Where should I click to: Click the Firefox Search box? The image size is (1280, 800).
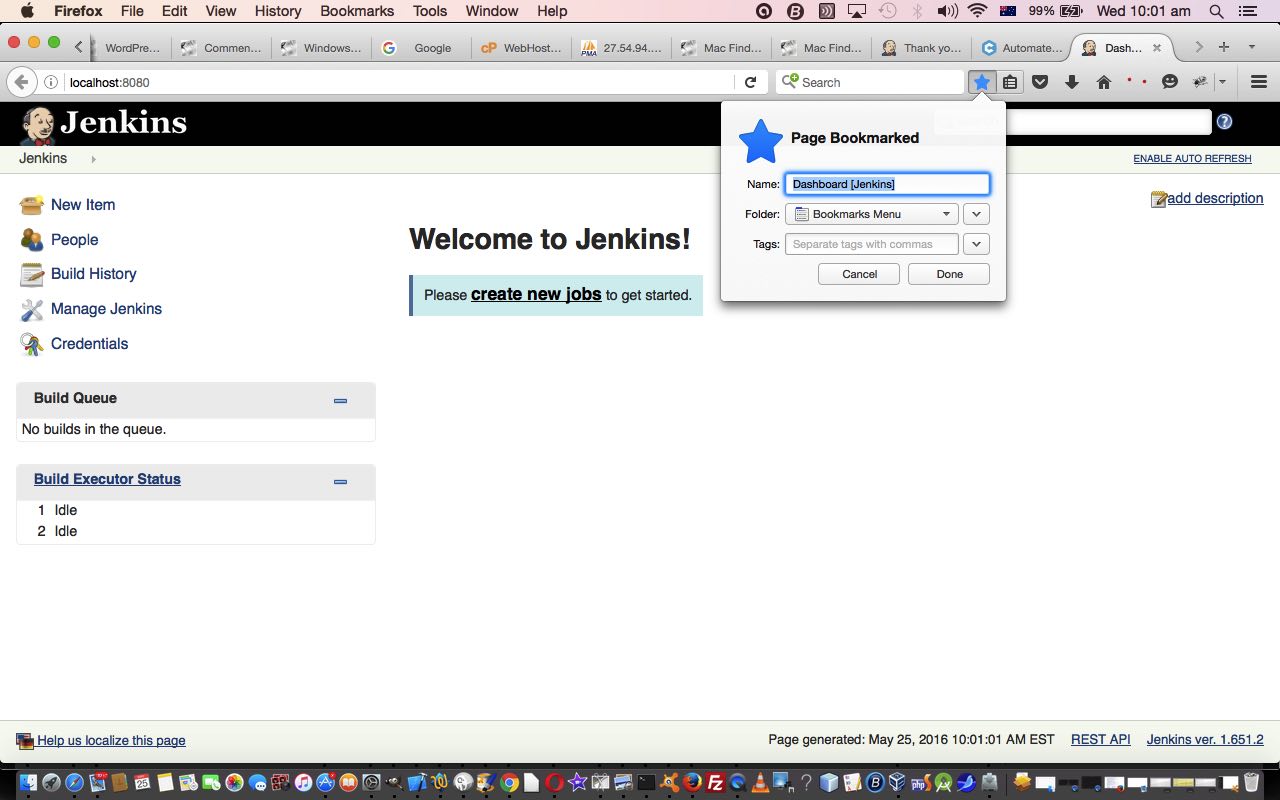(x=870, y=82)
